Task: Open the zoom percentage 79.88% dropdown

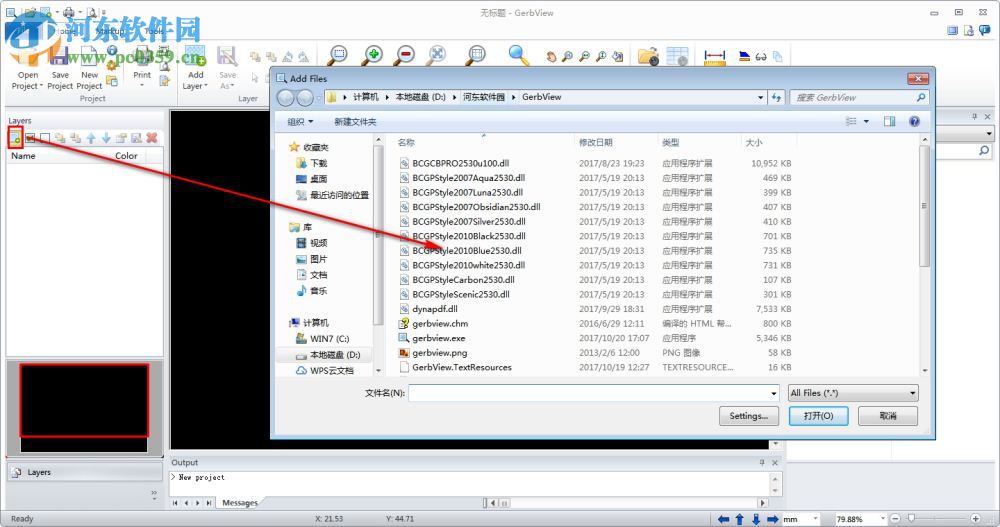Action: pyautogui.click(x=883, y=519)
